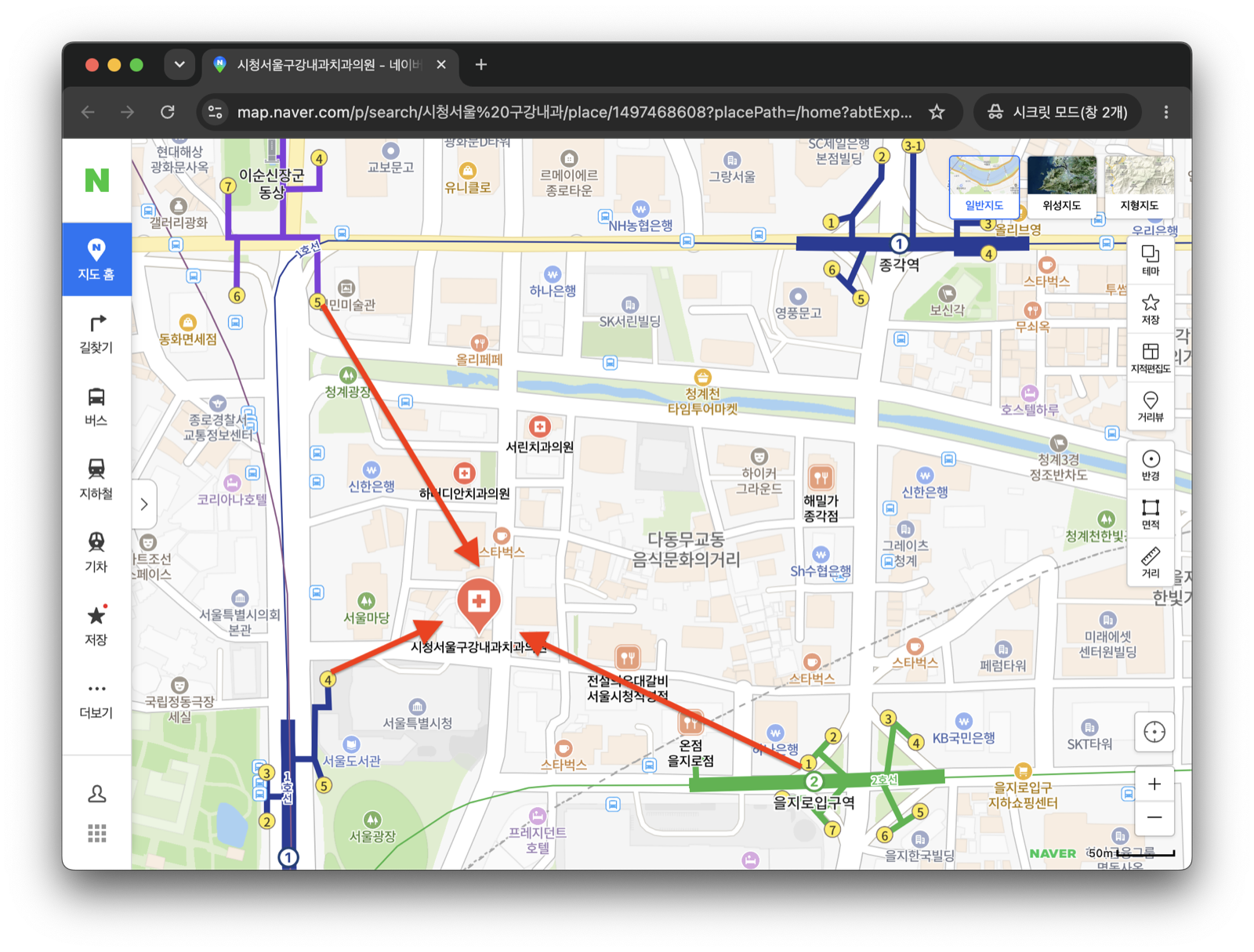Expand the collapsed side panel arrow

144,504
